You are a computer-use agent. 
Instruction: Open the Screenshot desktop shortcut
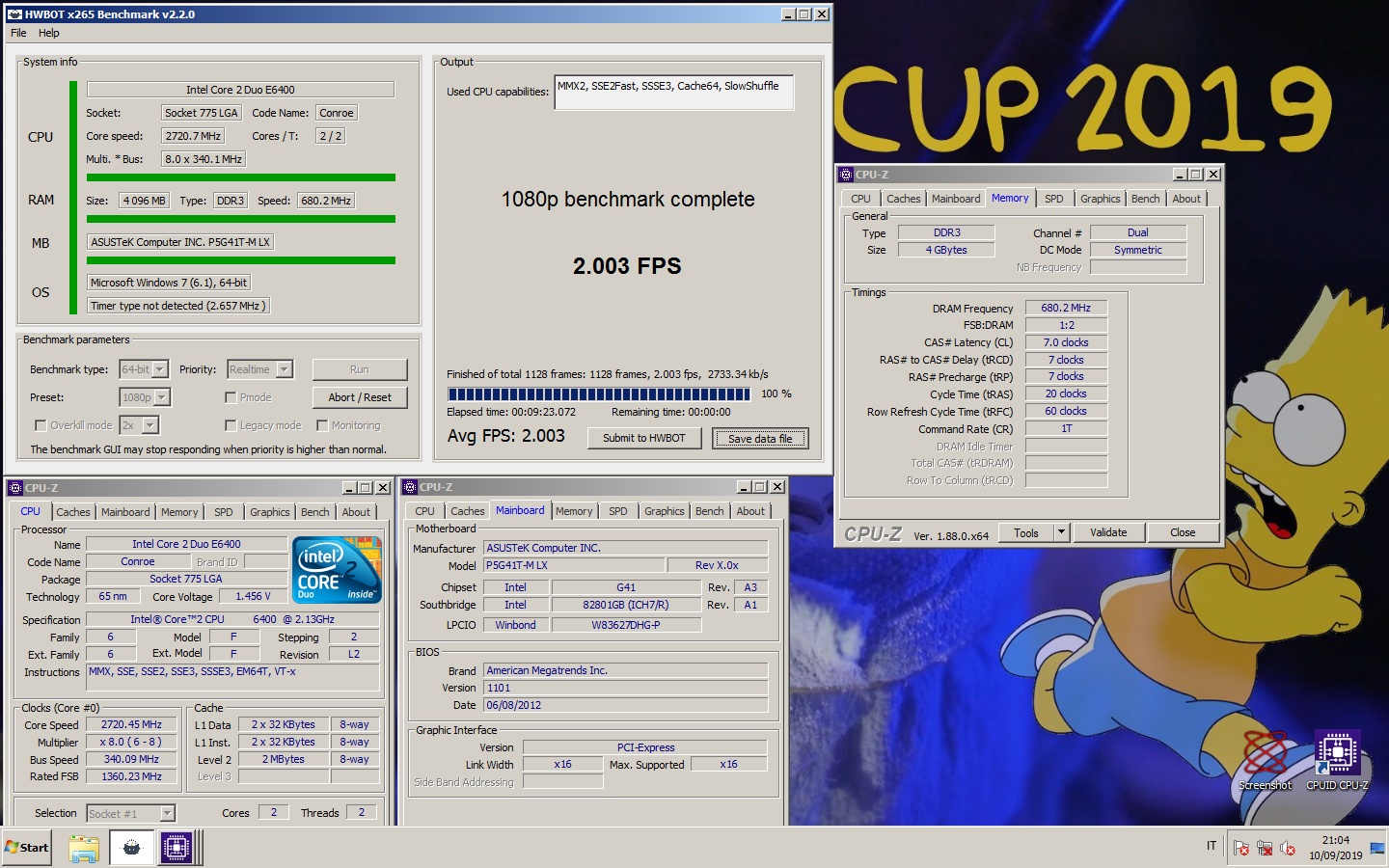(x=1265, y=760)
